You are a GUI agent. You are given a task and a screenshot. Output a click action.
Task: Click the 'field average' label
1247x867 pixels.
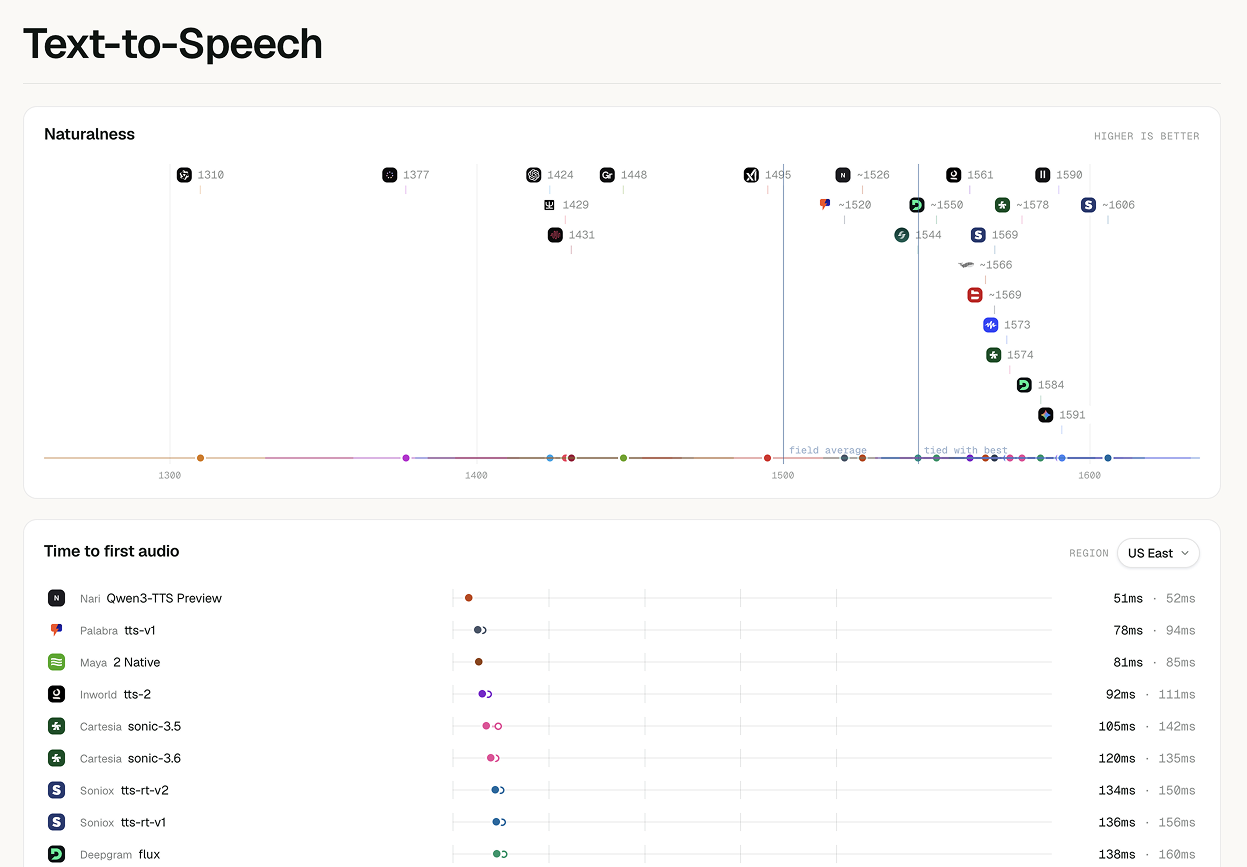(x=828, y=450)
